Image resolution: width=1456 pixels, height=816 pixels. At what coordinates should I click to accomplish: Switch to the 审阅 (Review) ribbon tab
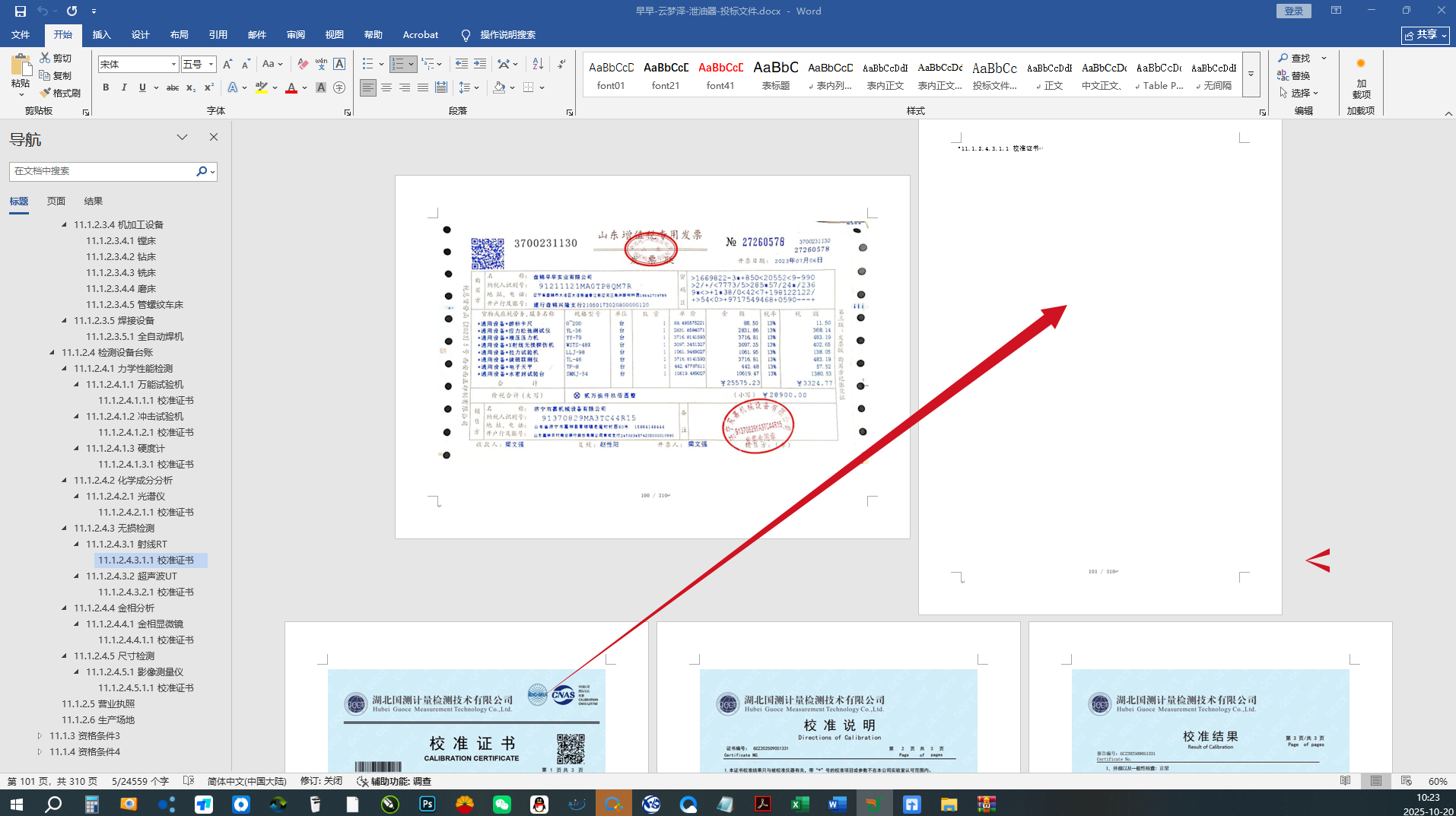coord(295,35)
